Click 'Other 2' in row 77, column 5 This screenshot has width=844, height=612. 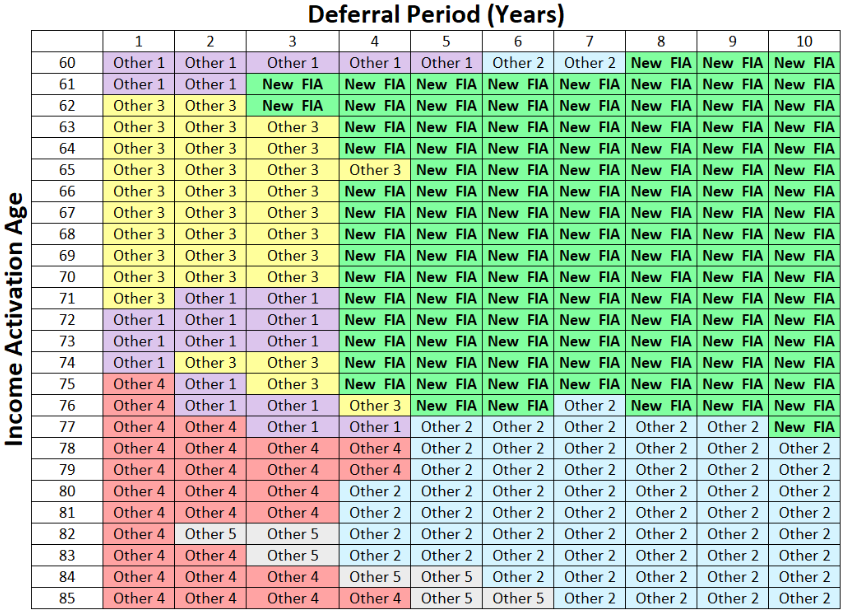(446, 427)
